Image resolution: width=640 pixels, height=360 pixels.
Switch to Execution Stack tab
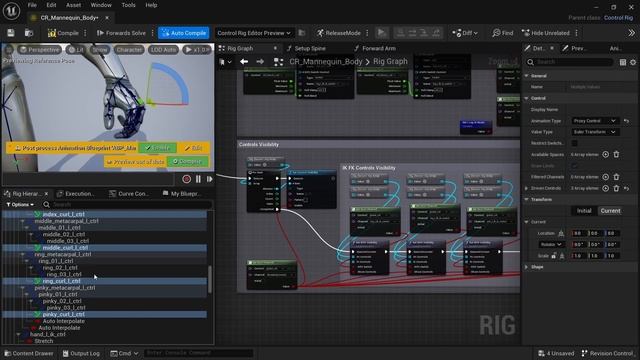[x=76, y=193]
